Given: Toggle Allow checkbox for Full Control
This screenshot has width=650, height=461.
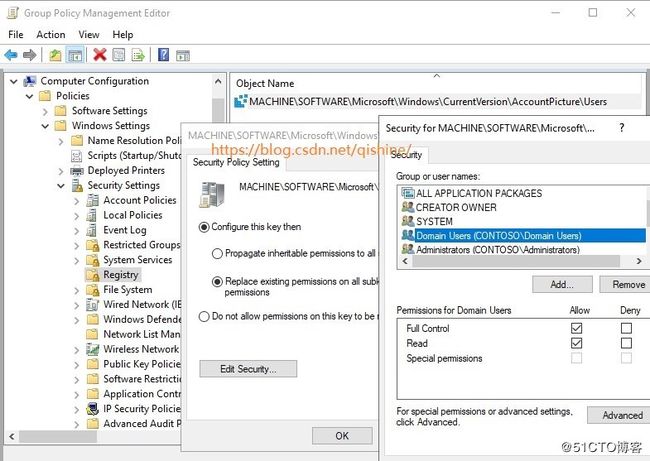Looking at the screenshot, I should click(576, 328).
